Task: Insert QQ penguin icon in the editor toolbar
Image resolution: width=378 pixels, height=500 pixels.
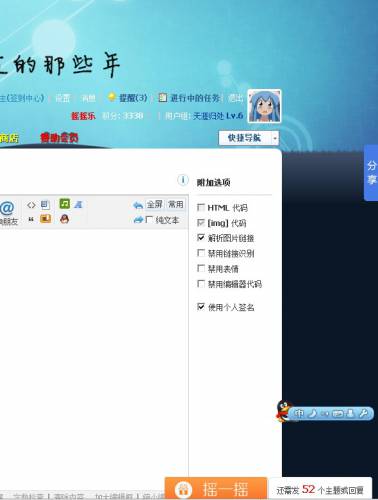Action: click(x=64, y=219)
